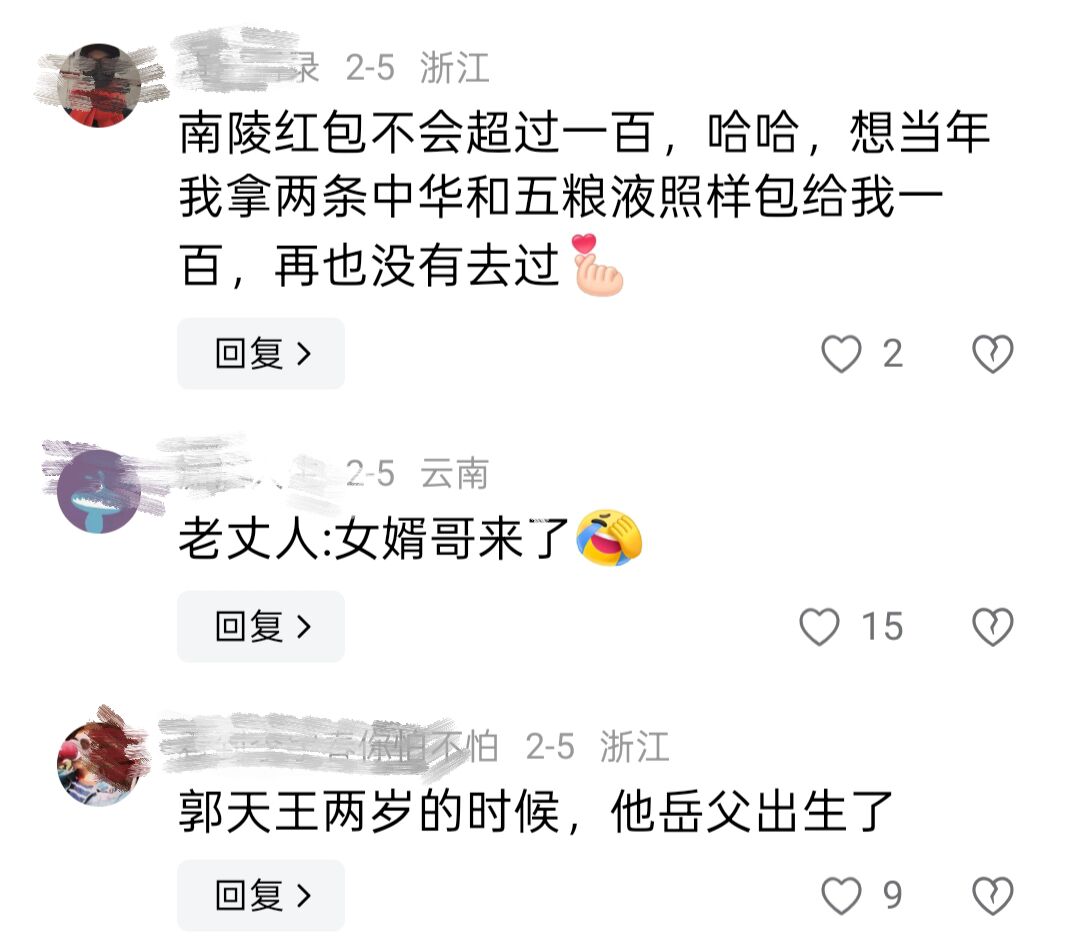
Task: Select the 南陵红包不会超过一百 comment text
Action: pyautogui.click(x=584, y=198)
